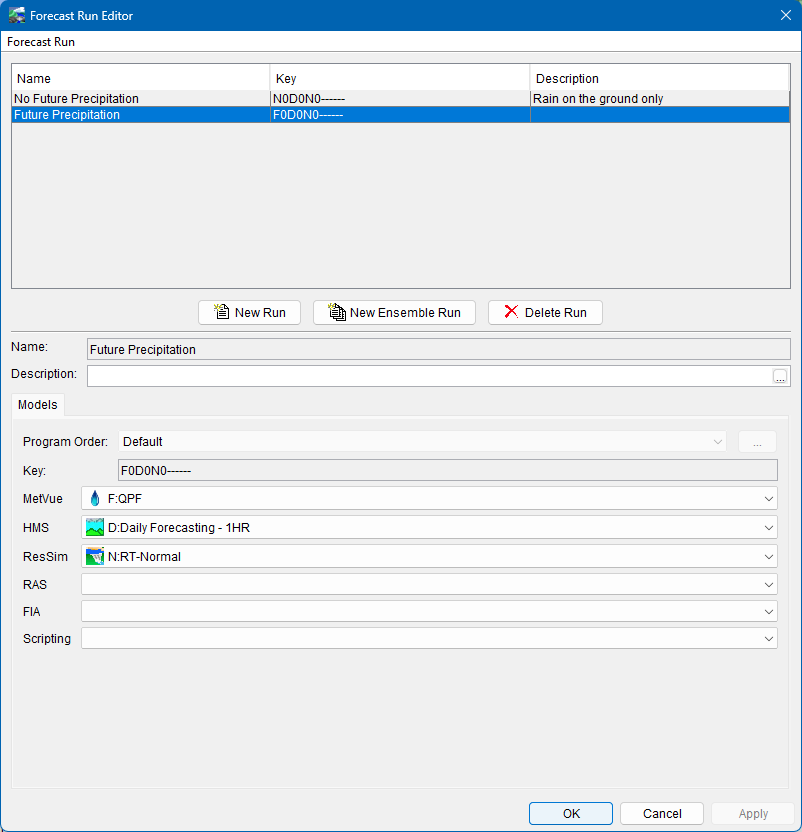
Task: Open the Description ellipsis editor button
Action: click(780, 376)
